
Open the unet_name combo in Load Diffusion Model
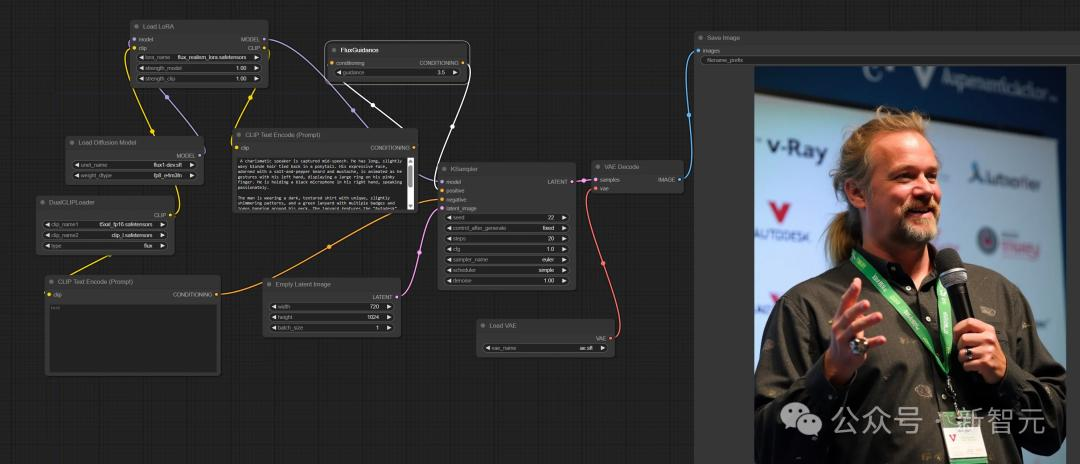click(x=134, y=165)
